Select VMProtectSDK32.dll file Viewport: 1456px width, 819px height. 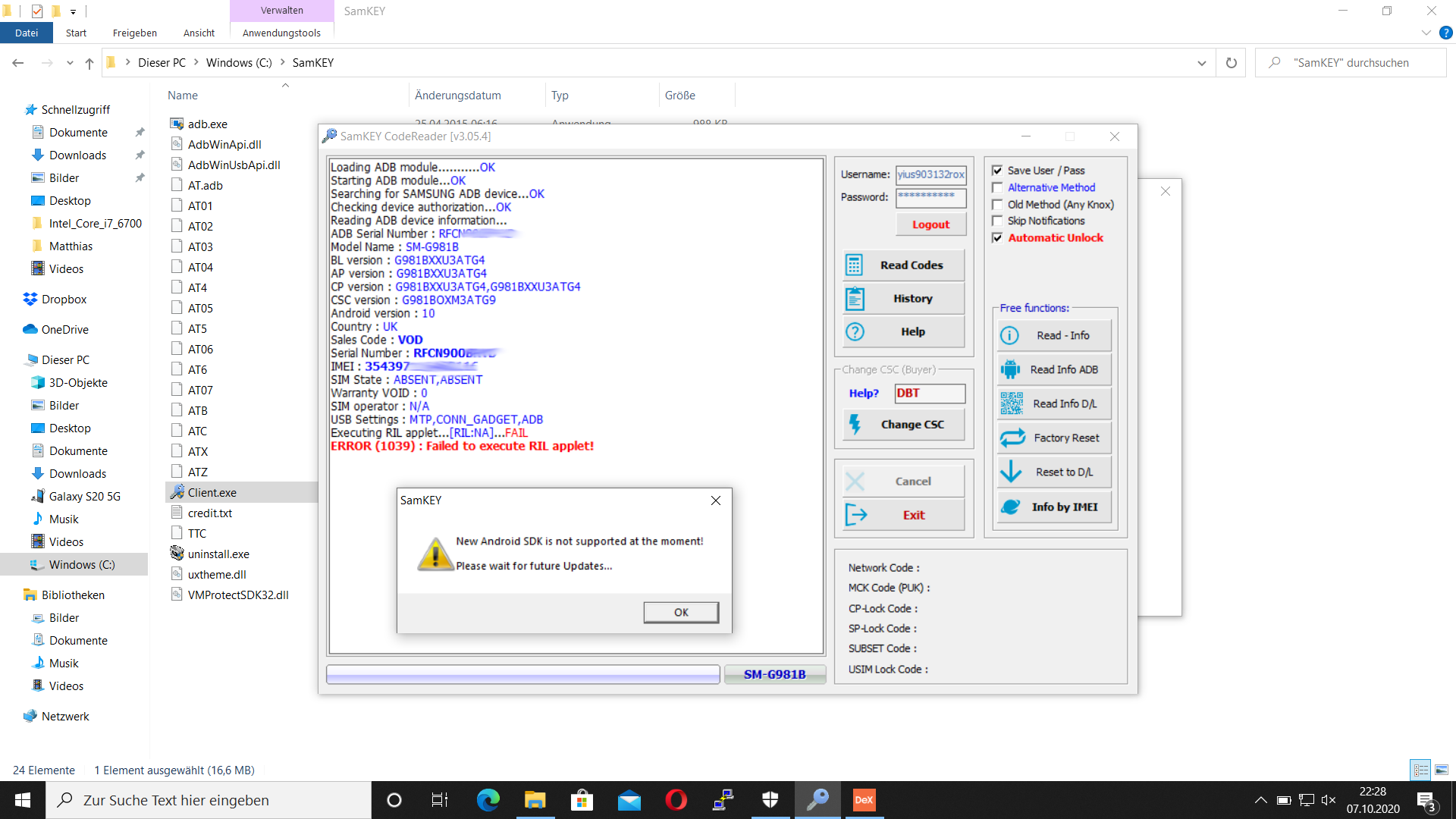[x=238, y=595]
